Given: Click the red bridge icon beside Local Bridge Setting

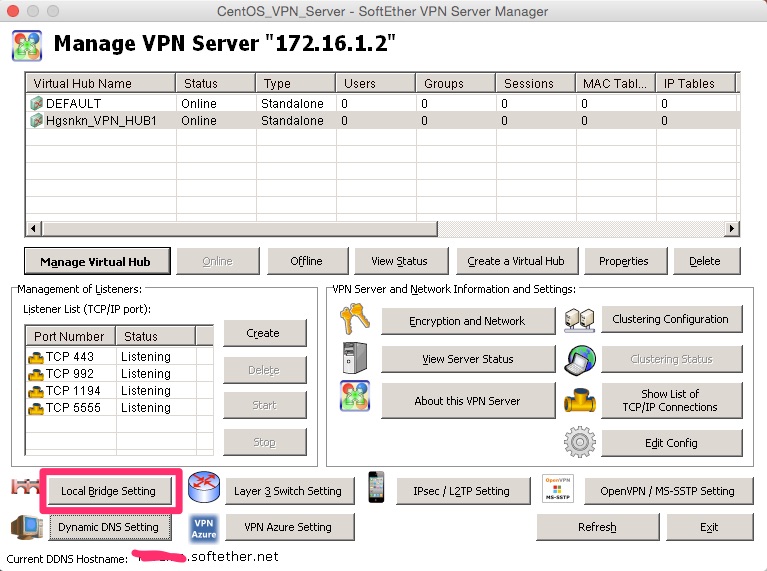Looking at the screenshot, I should [25, 486].
